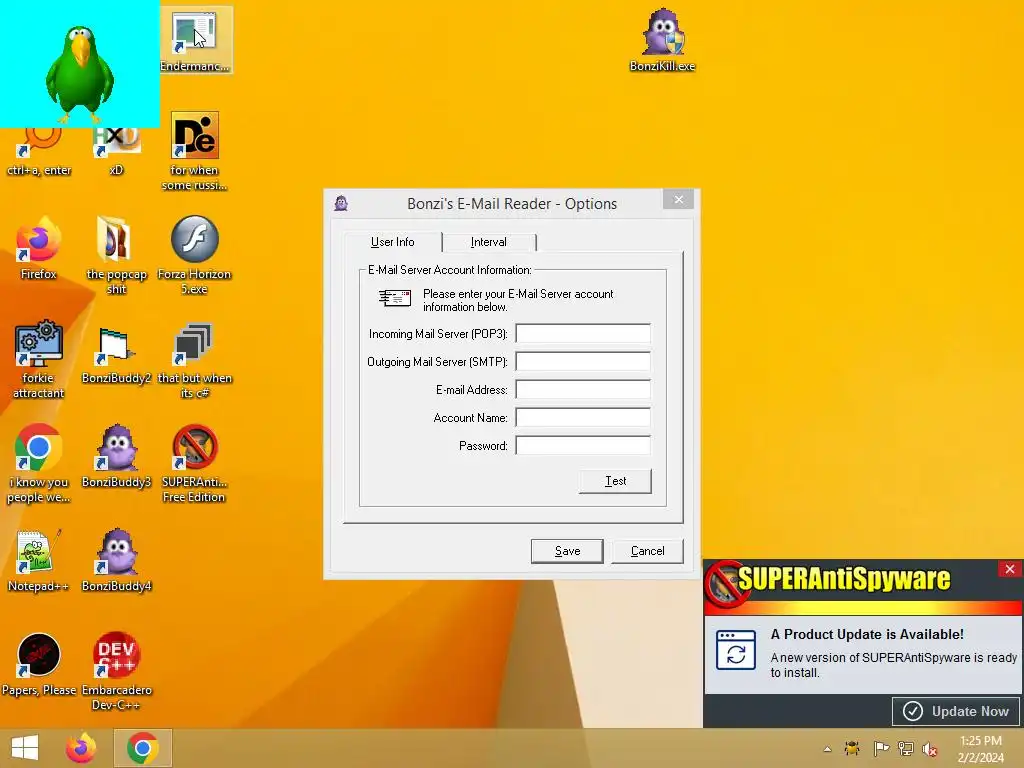Click Save in the Options dialog
Image resolution: width=1024 pixels, height=768 pixels.
click(568, 551)
